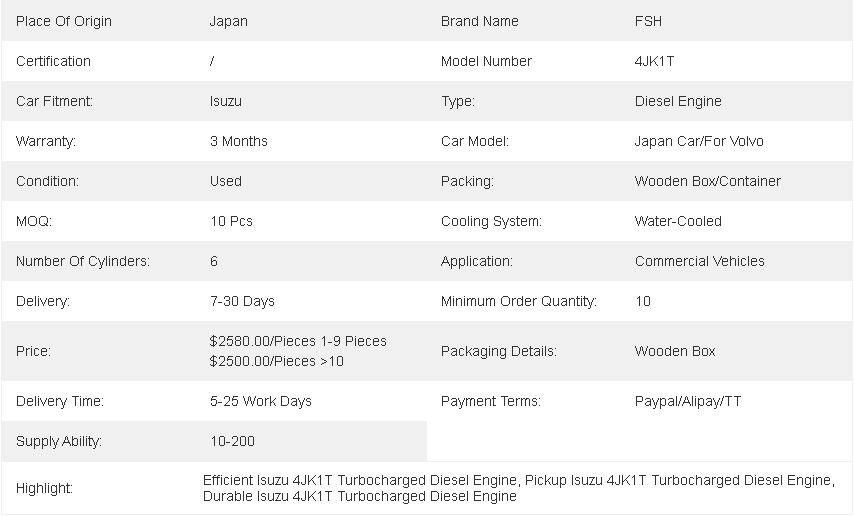Click the 3 Months warranty value

click(239, 141)
